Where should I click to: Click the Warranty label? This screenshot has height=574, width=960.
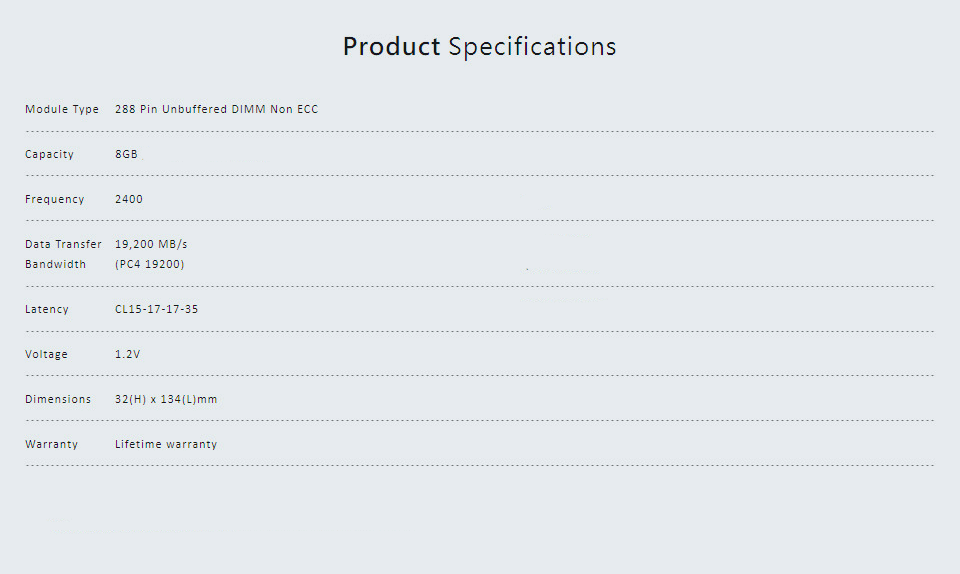[51, 444]
